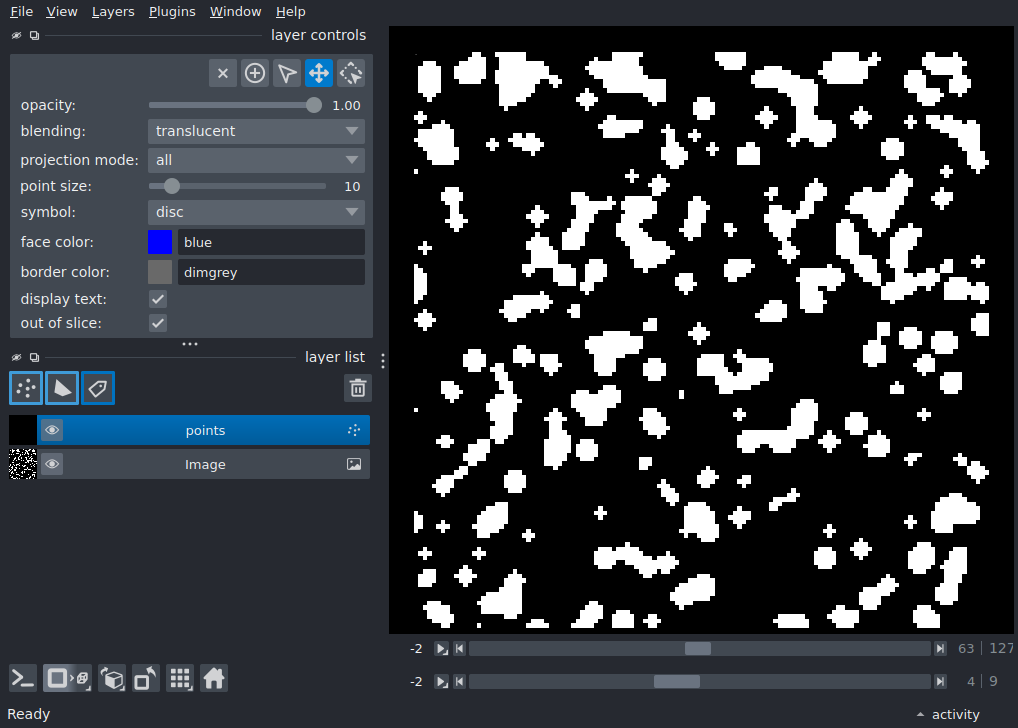
Task: Open the console toggle icon
Action: point(23,679)
